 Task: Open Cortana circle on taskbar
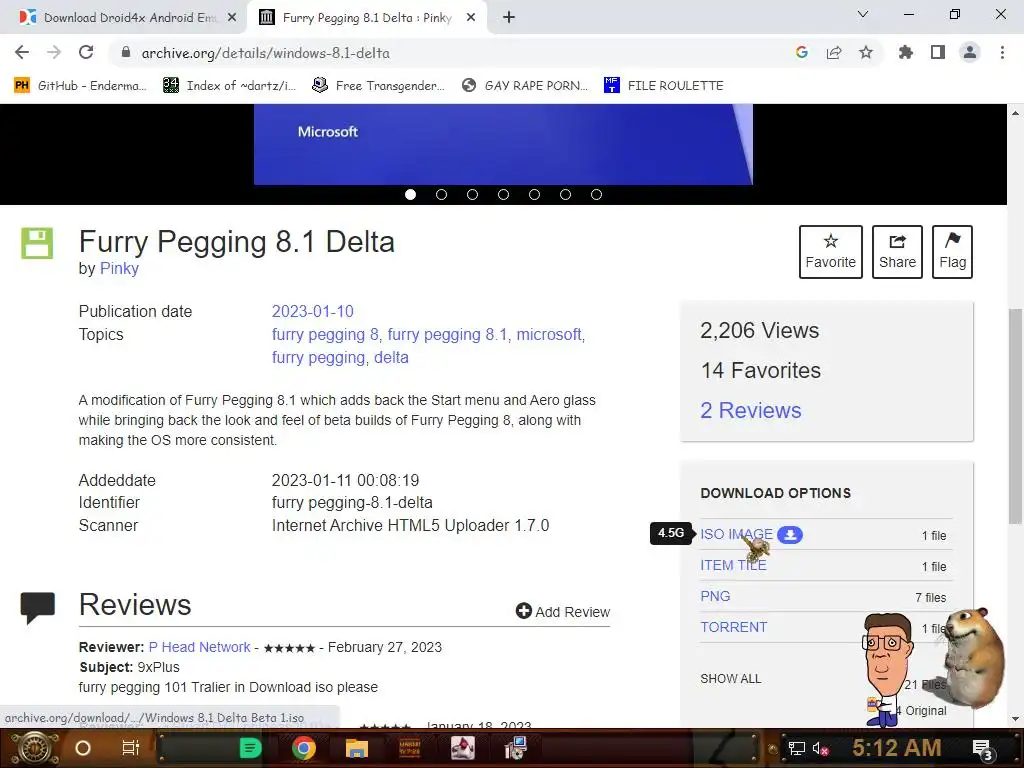[x=83, y=748]
